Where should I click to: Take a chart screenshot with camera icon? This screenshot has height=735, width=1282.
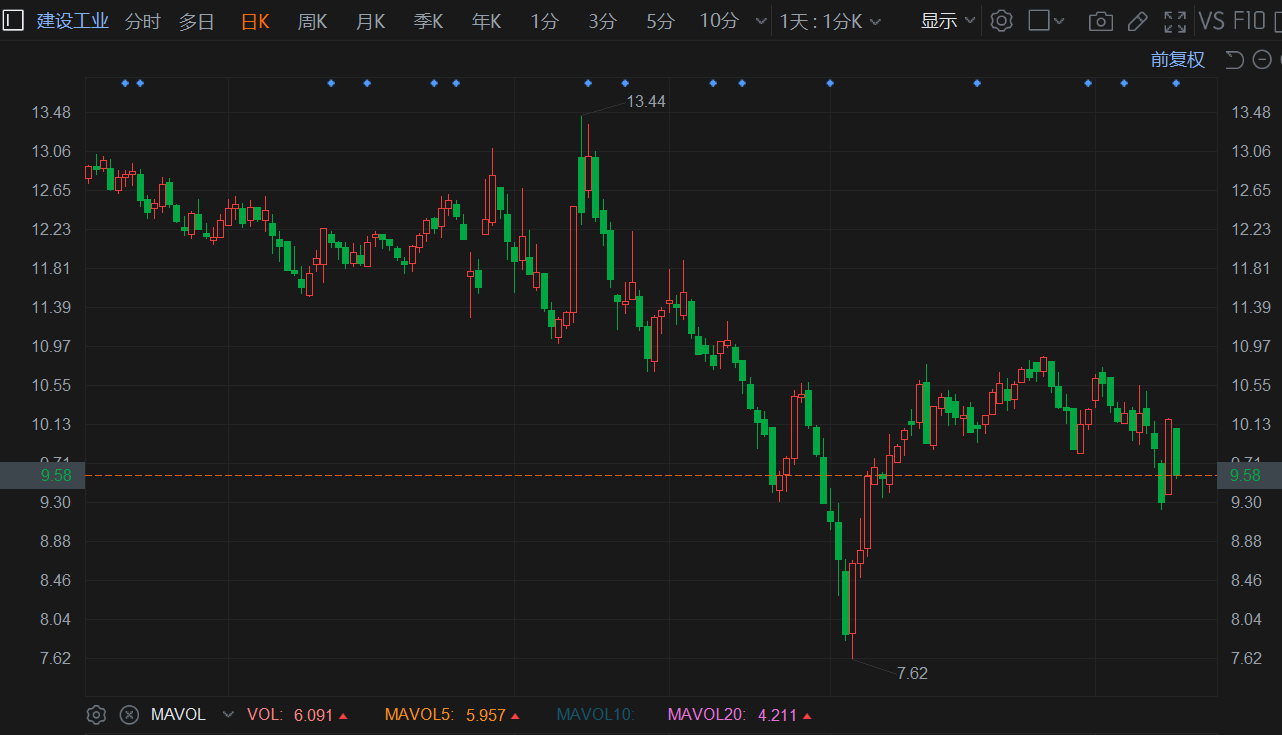click(1100, 21)
